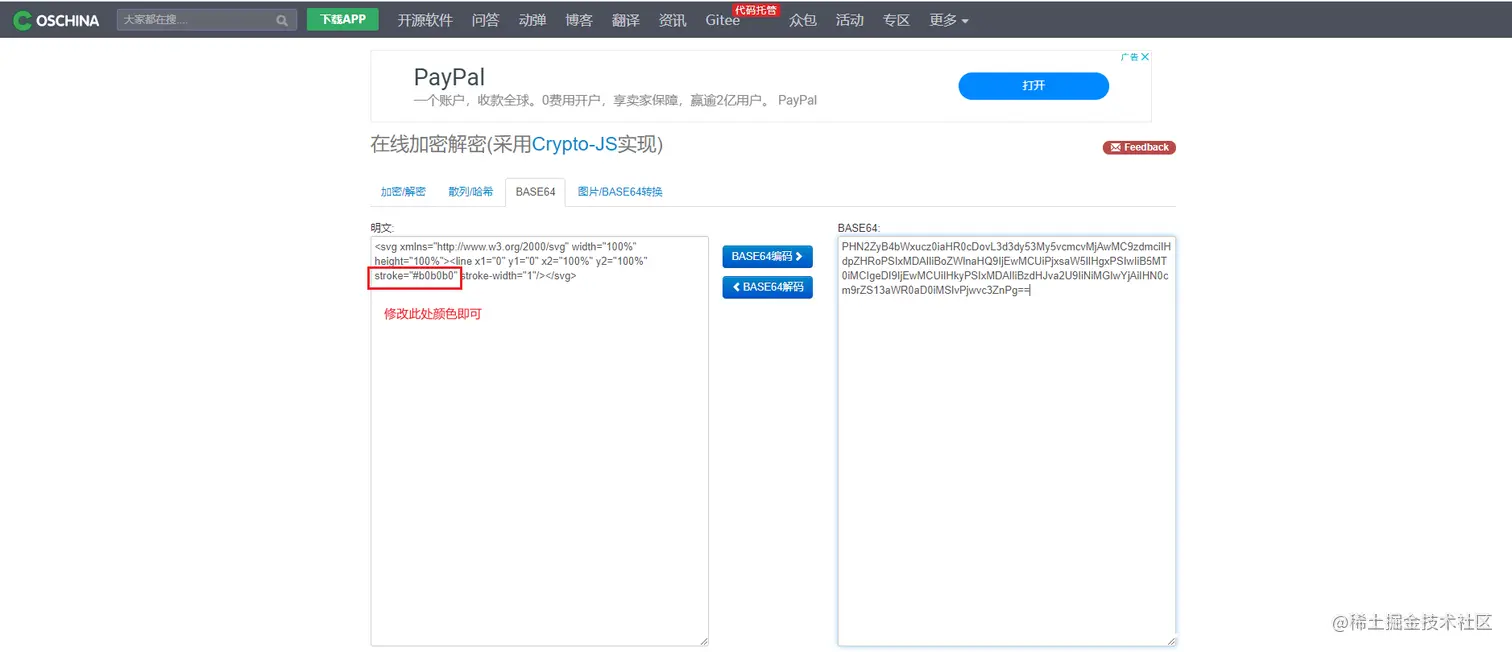Click the BASE64编码 button

click(x=767, y=257)
